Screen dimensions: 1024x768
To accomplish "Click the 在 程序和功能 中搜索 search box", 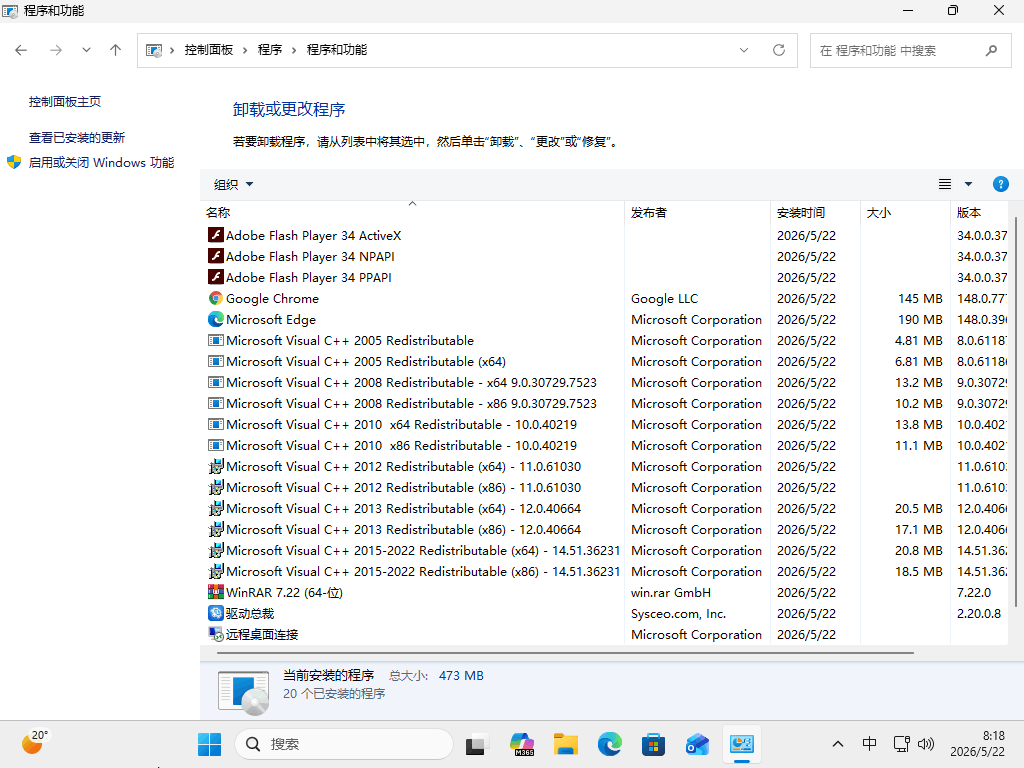I will pos(911,50).
